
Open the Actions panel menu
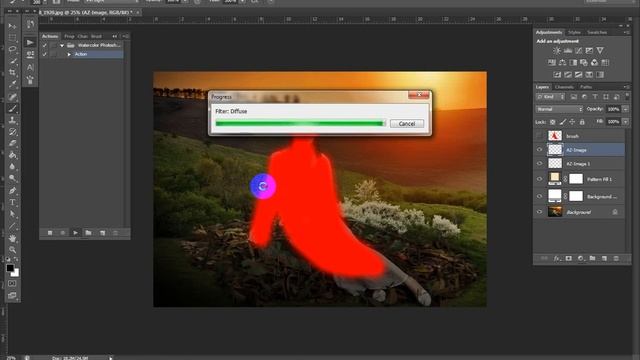point(125,36)
